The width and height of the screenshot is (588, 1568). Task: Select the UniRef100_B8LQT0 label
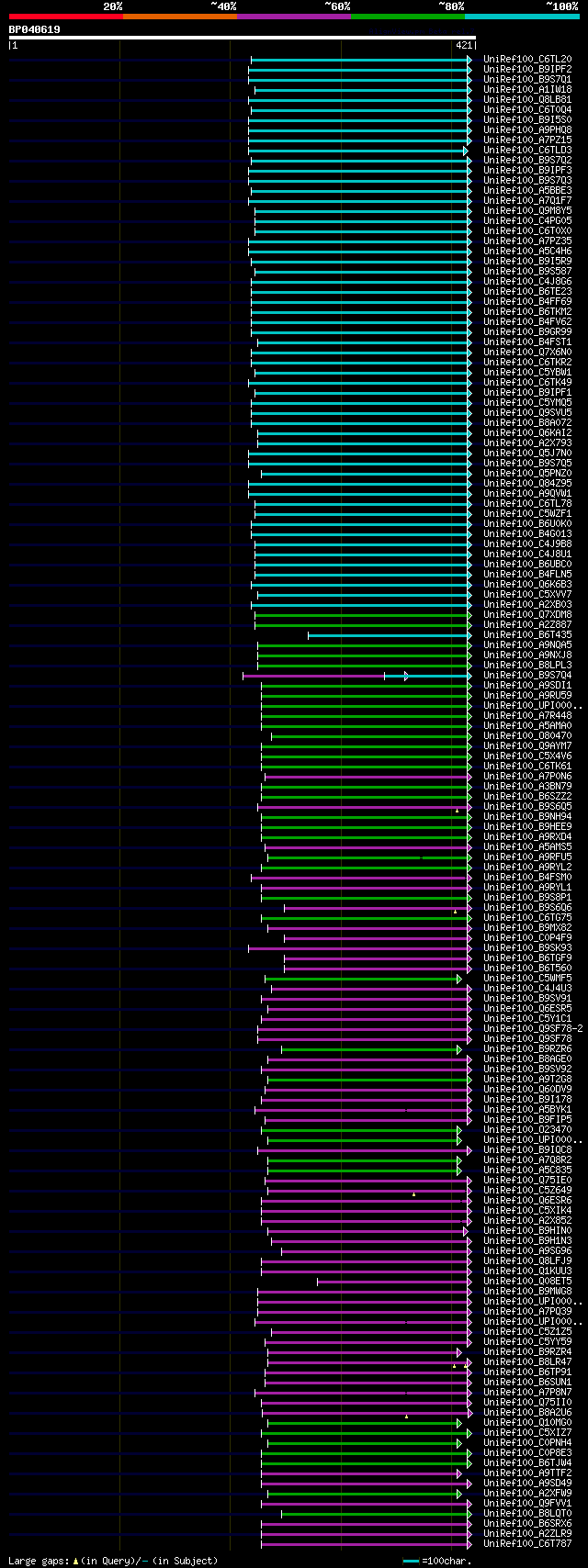click(x=527, y=1514)
